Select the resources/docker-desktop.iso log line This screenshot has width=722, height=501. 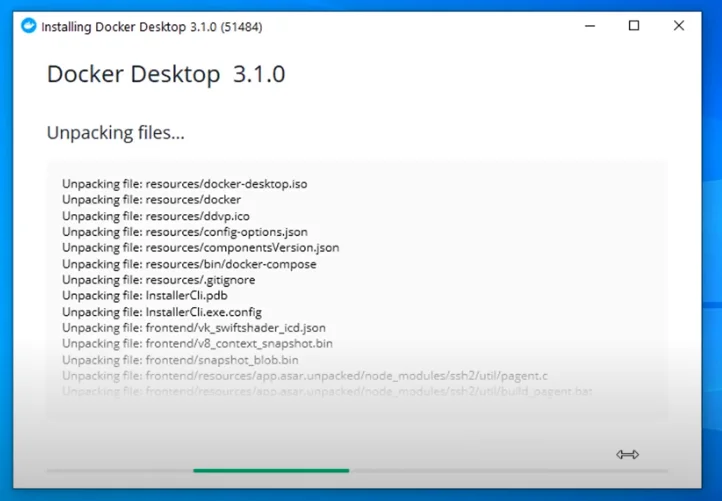185,184
